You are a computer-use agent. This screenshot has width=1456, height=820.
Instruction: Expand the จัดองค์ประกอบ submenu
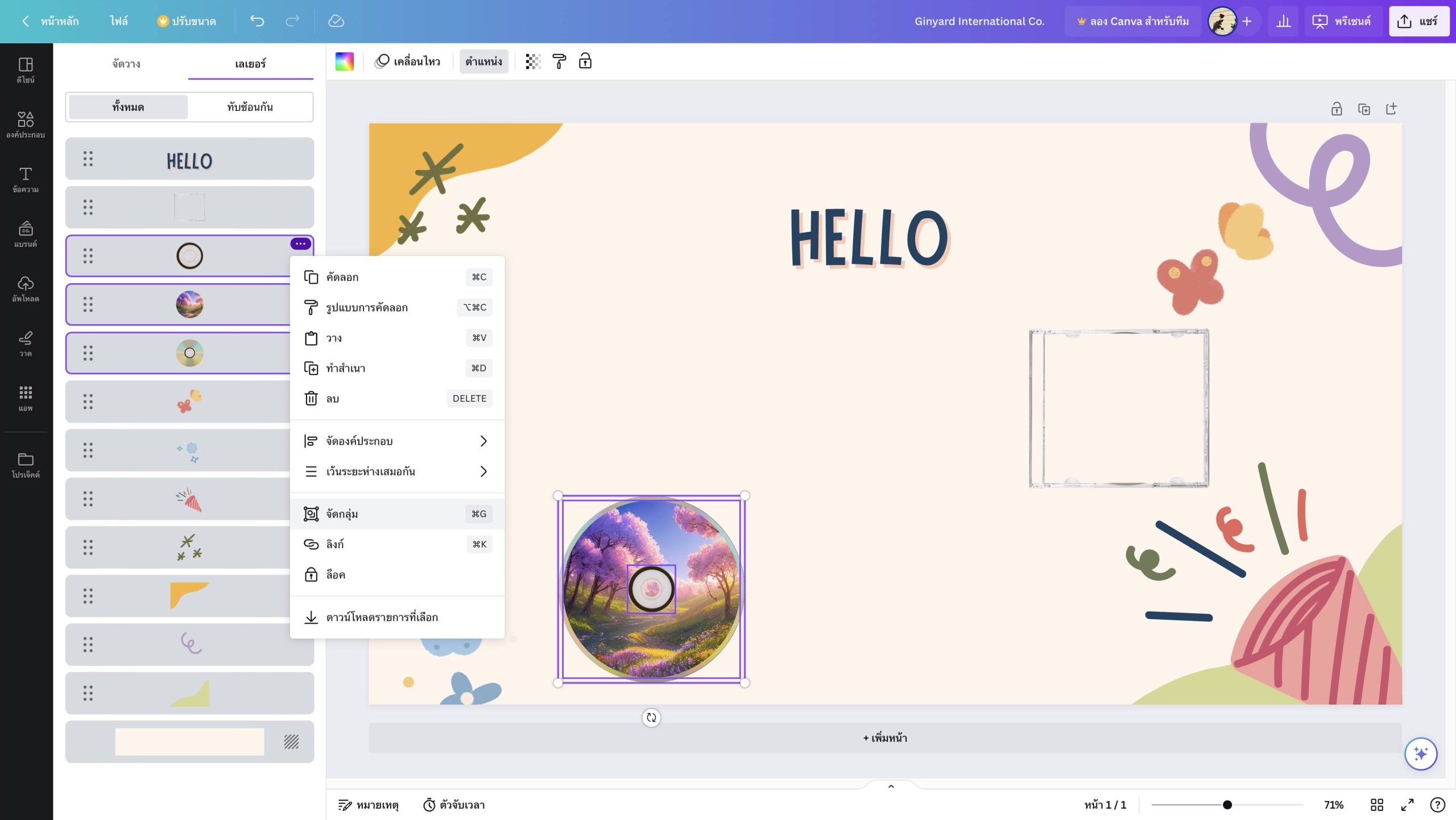pos(397,441)
